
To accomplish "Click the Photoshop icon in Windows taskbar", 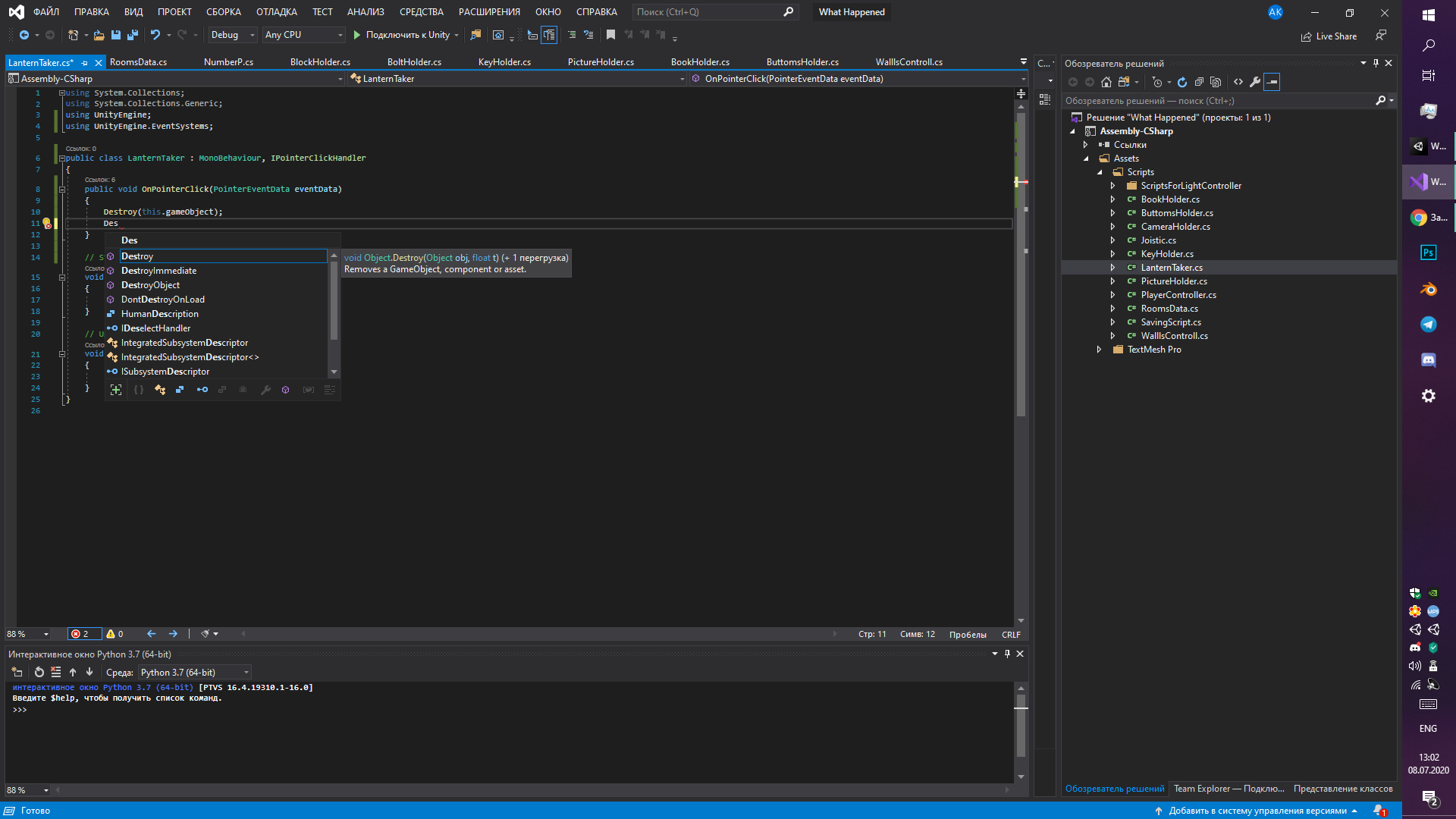I will click(1429, 253).
